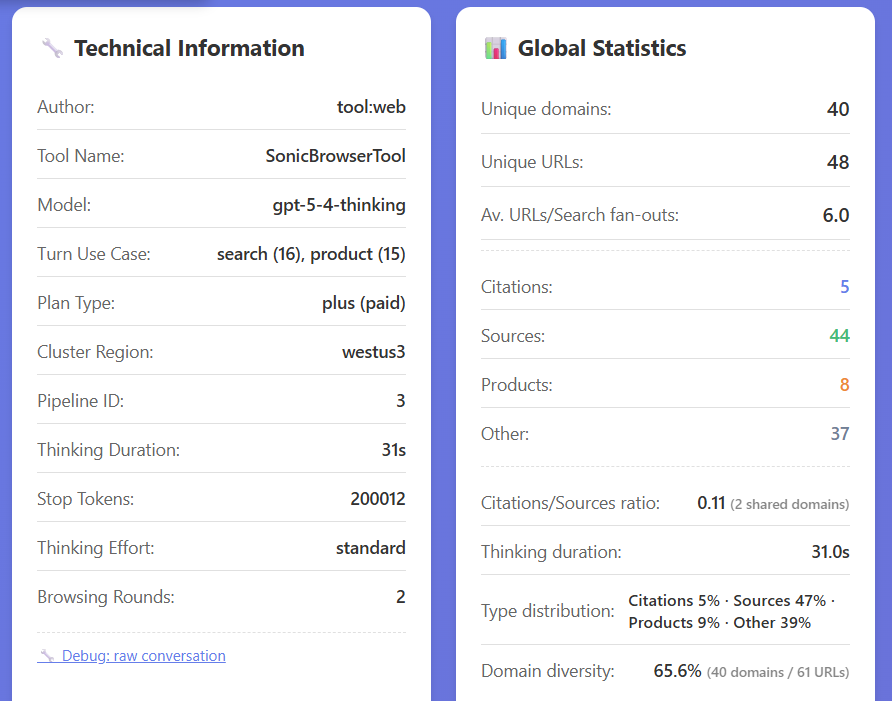Click the gpt-5-4-thinking model value

pos(339,205)
